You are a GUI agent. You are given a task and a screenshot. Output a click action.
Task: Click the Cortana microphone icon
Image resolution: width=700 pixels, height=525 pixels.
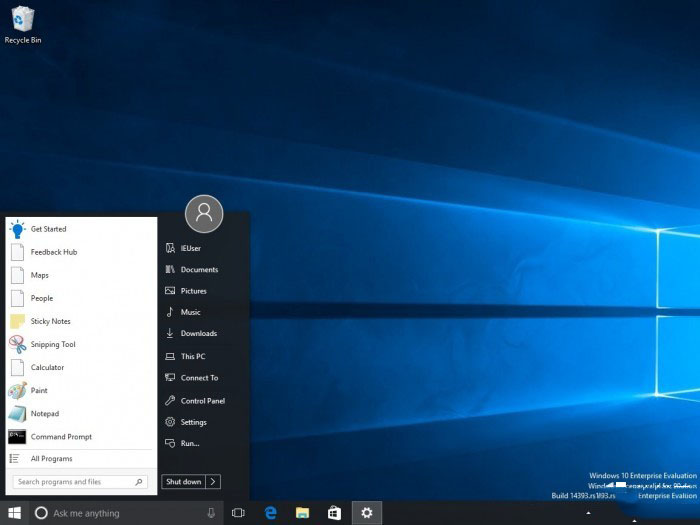211,513
